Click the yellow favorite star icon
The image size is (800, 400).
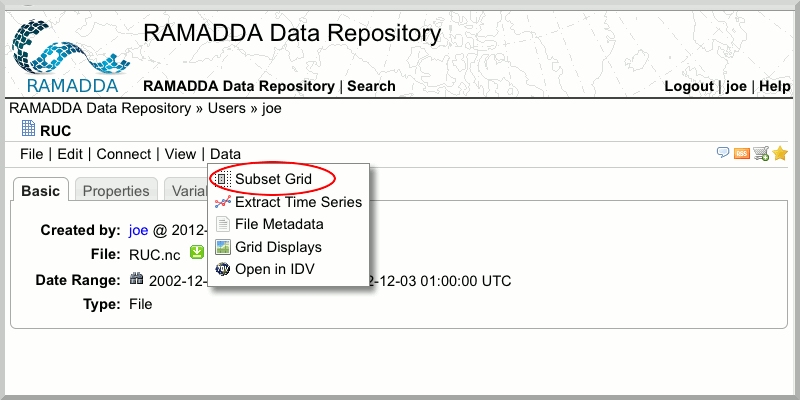pos(780,153)
